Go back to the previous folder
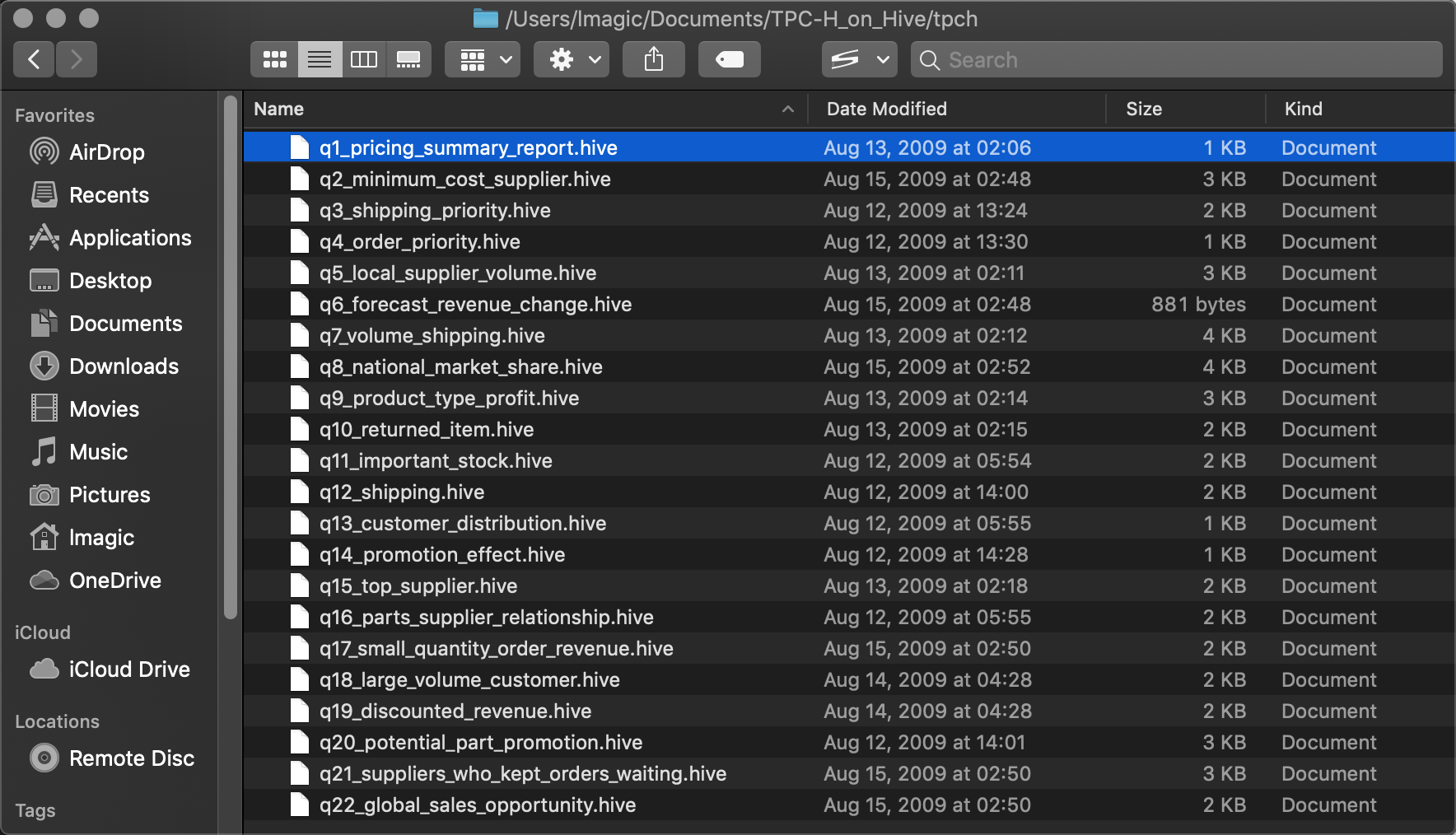Screen dimensions: 1456x835 click(35, 59)
